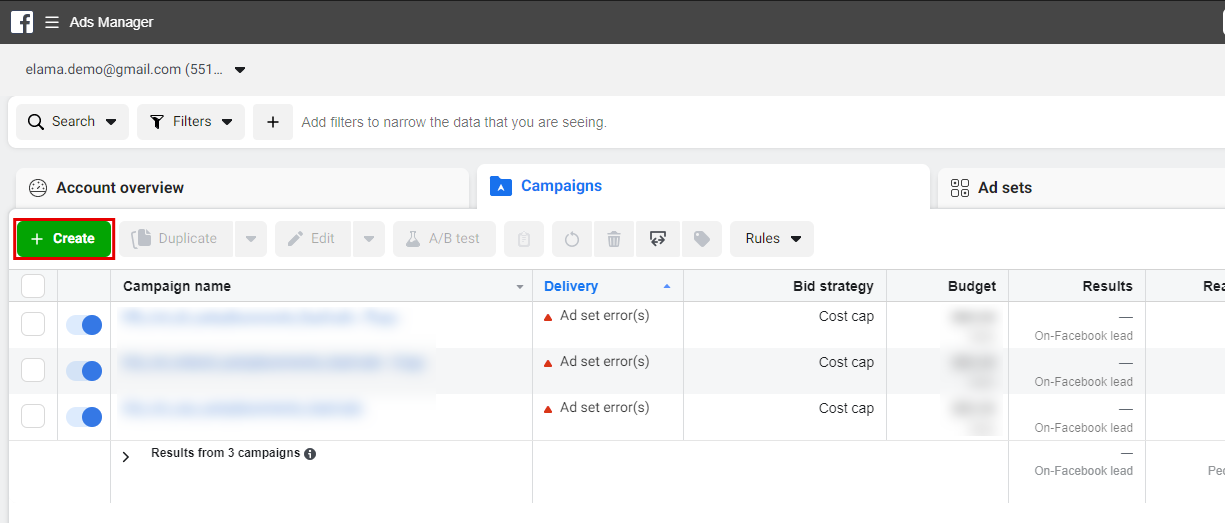
Task: Open the Campaign name column dropdown arrow
Action: point(520,287)
